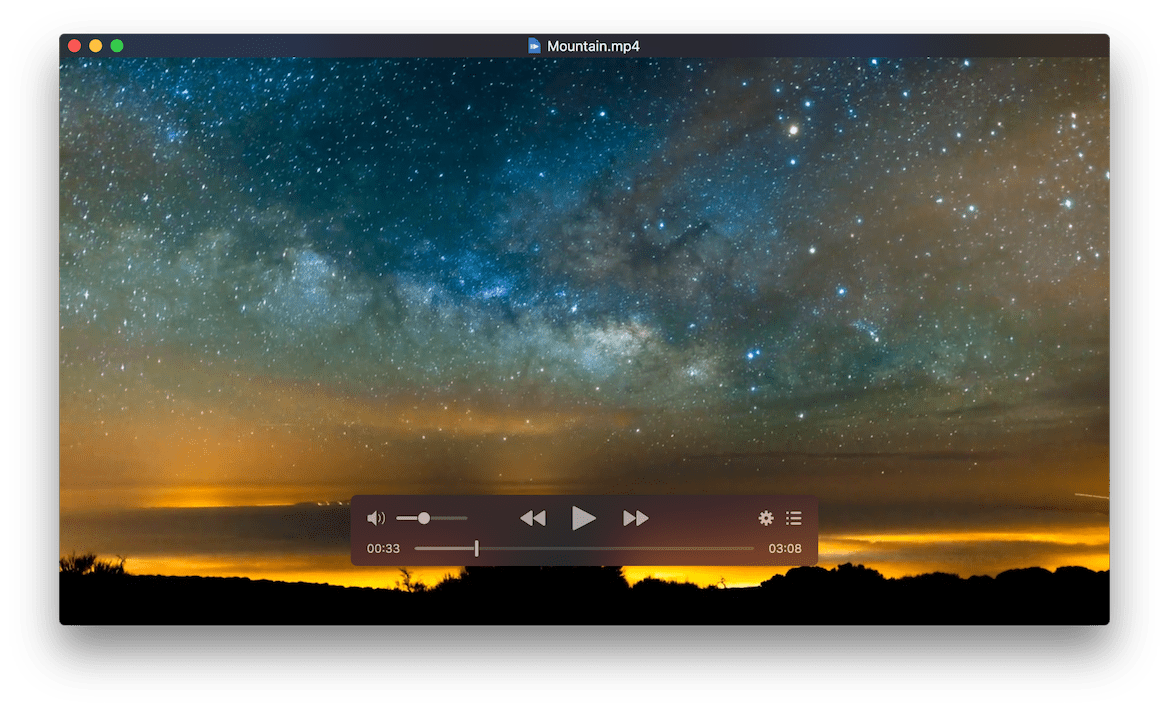Click the total duration 03:08

pos(785,549)
